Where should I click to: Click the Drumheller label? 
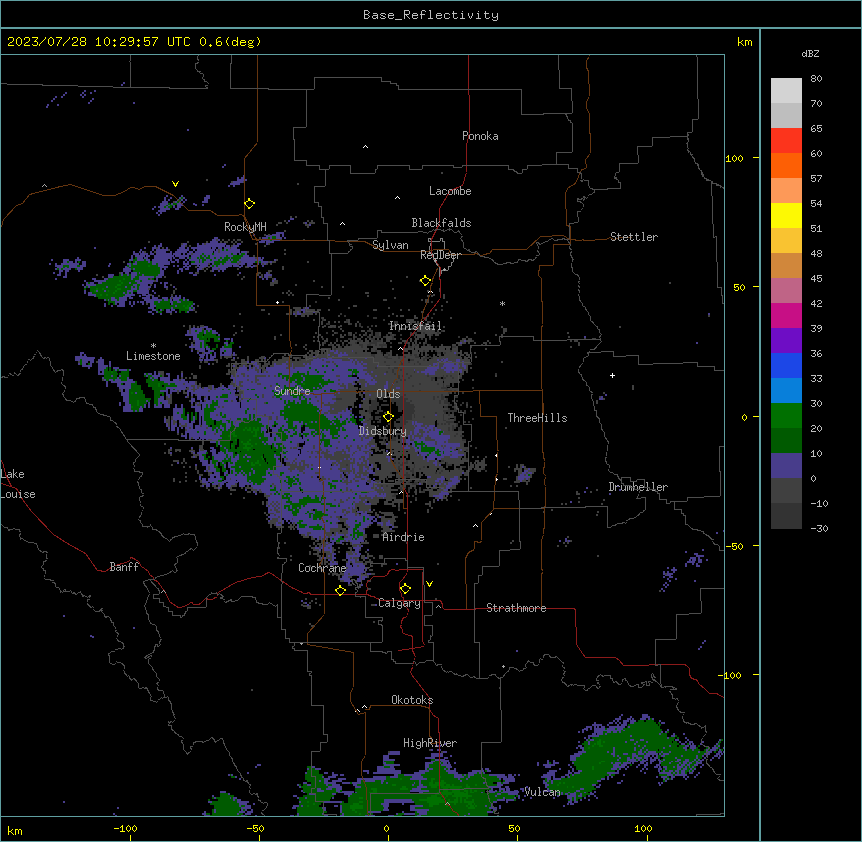[x=638, y=487]
